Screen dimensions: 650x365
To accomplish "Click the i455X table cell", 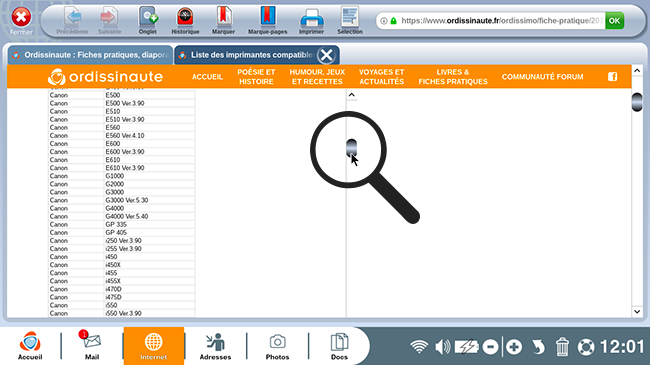I will pyautogui.click(x=149, y=281).
